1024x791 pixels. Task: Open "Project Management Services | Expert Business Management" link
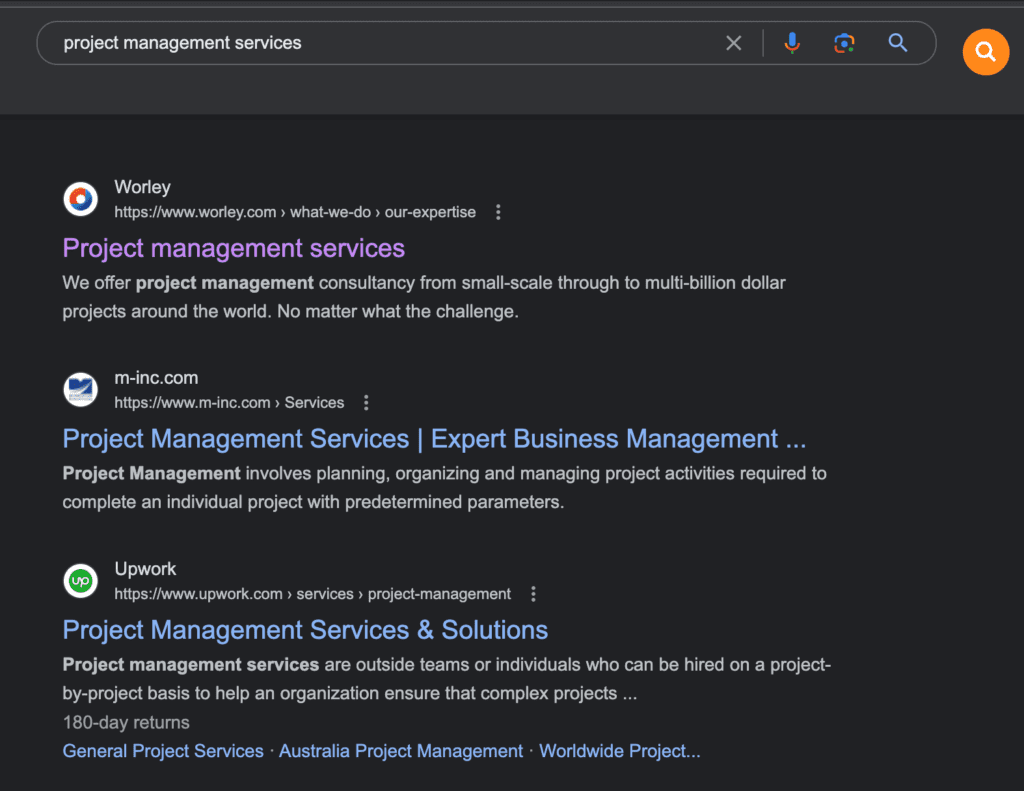[x=434, y=439]
